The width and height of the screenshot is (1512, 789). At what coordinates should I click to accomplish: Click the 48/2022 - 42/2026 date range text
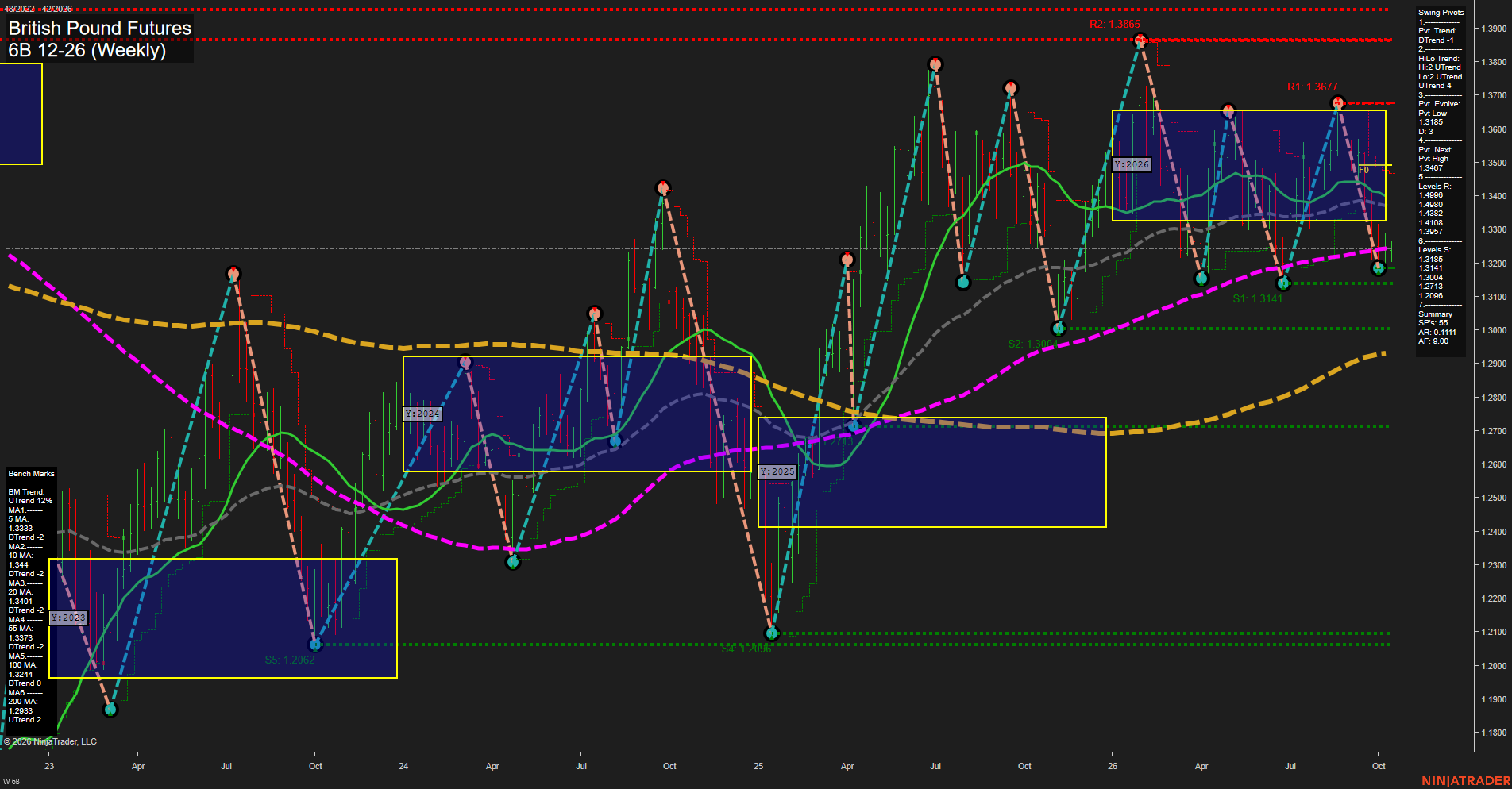(x=38, y=9)
